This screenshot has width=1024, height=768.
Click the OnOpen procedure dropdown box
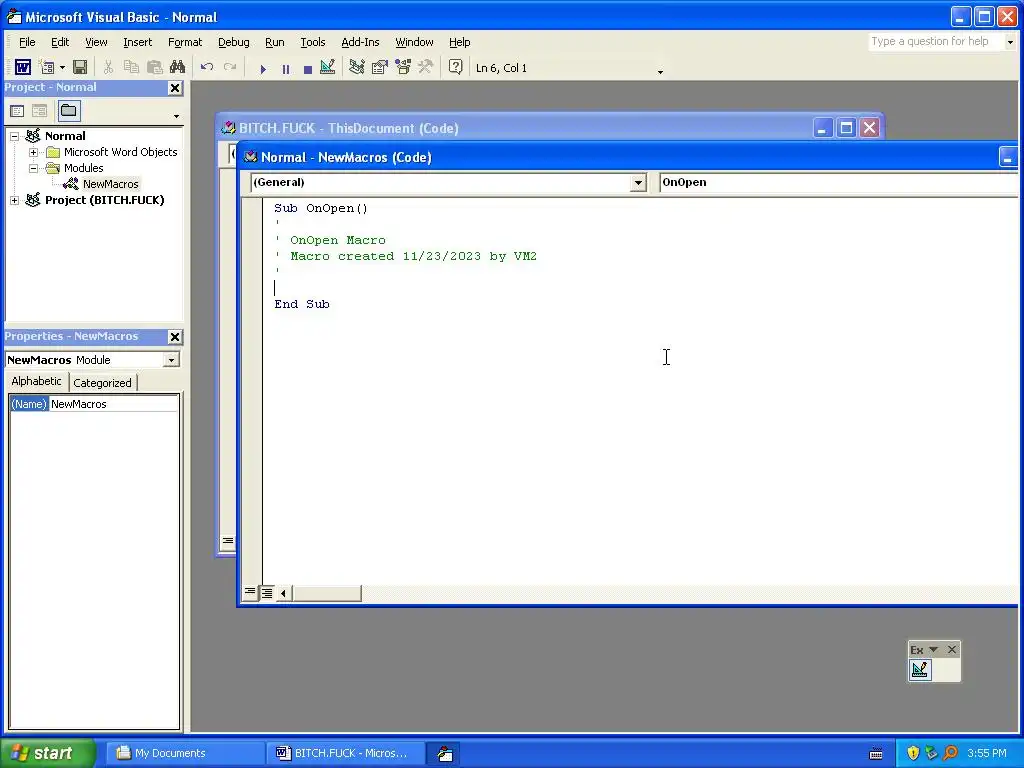tap(837, 182)
